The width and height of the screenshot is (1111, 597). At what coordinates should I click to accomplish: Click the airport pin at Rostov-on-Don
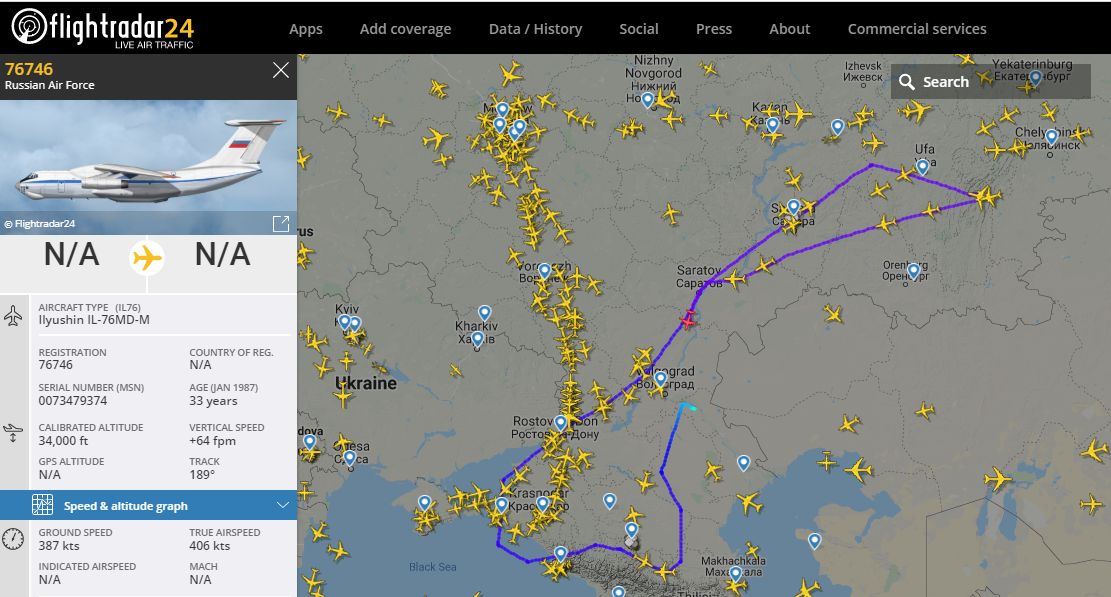[x=560, y=423]
